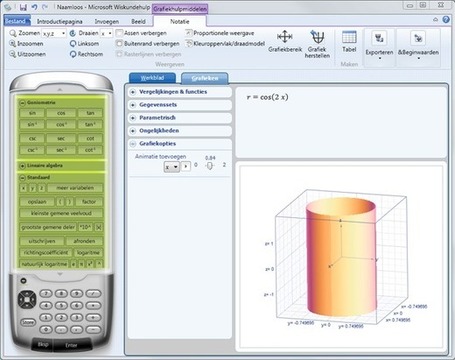455x360 pixels.
Task: Click the Grafiekbereik icon
Action: (x=285, y=37)
